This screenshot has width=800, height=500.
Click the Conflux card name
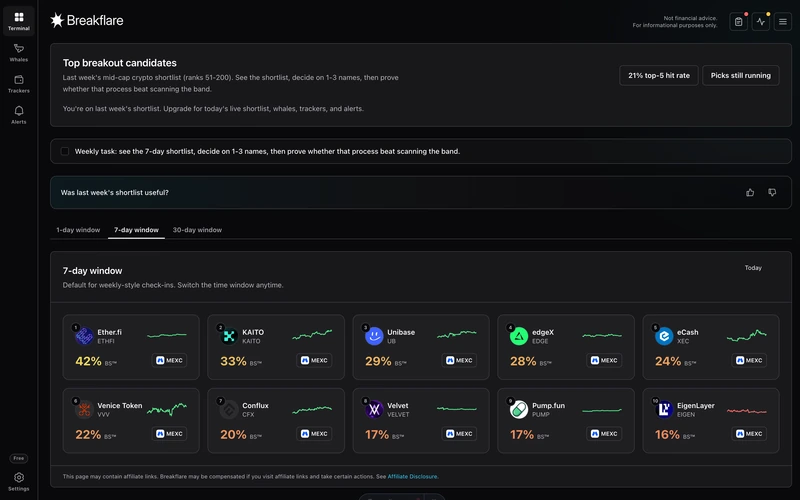[x=255, y=406]
